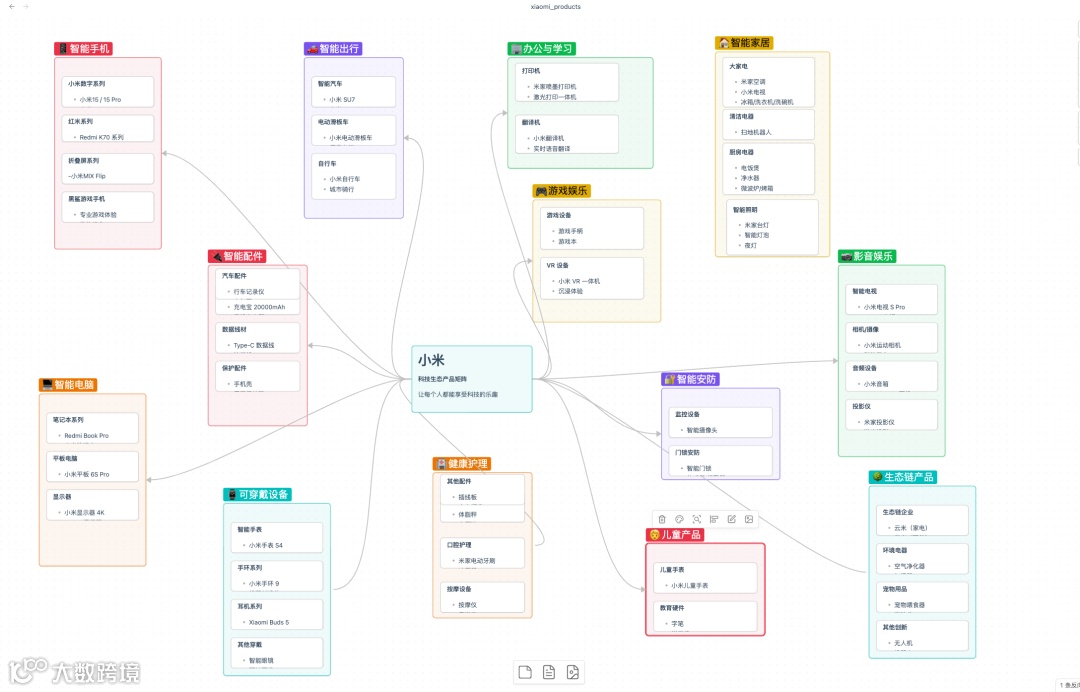Select the 生态链产品 group label
Image resolution: width=1080 pixels, height=692 pixels.
tap(903, 476)
